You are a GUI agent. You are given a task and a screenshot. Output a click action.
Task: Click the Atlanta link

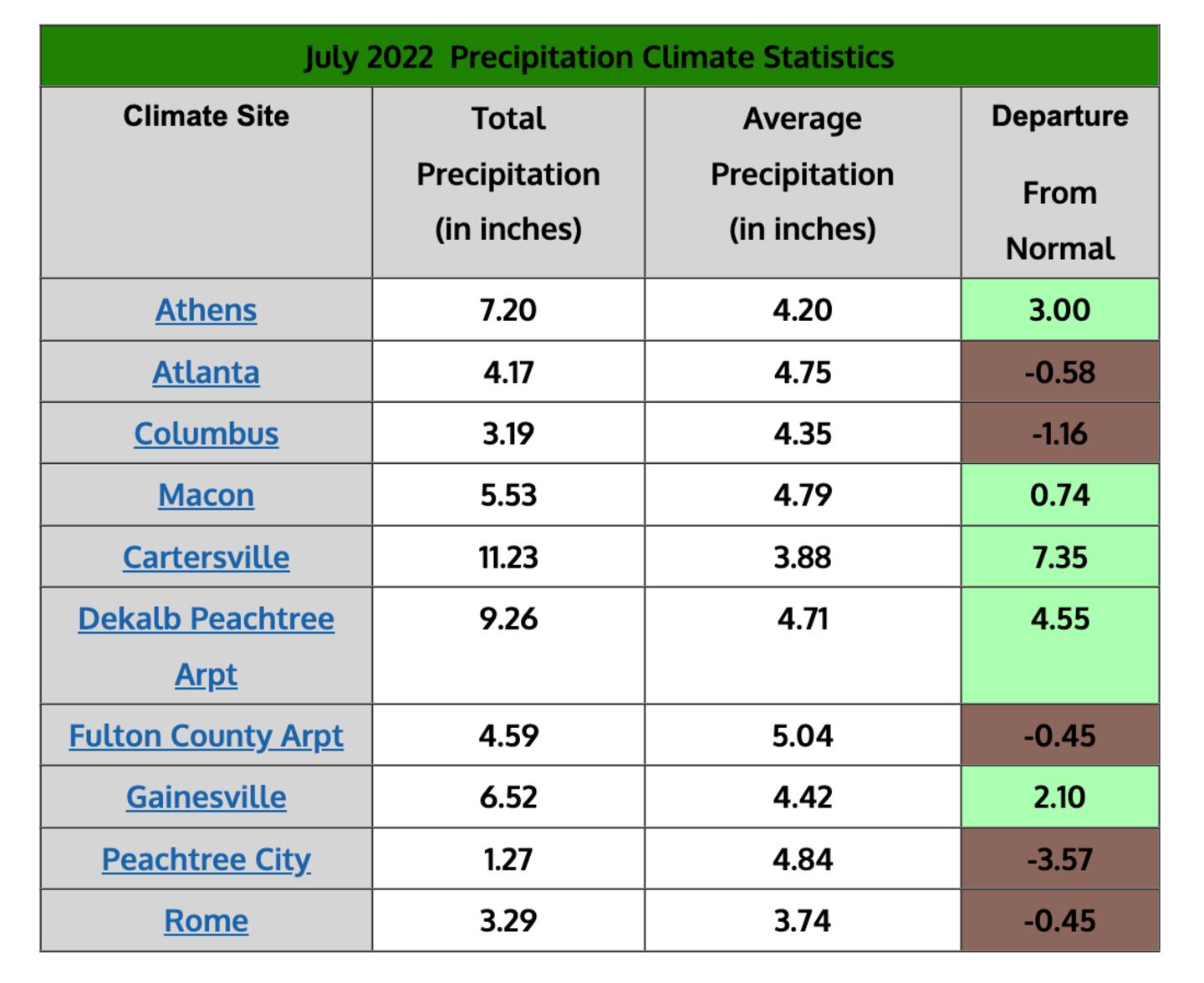click(x=206, y=372)
